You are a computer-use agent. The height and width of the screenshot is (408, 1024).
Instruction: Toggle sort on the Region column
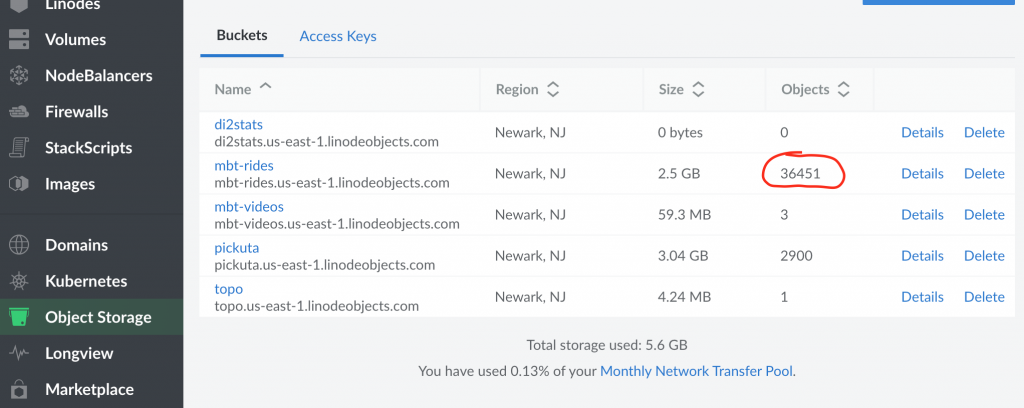552,89
